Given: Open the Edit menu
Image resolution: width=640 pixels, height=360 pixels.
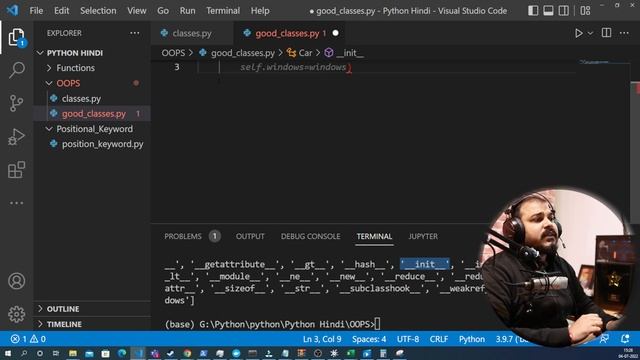Looking at the screenshot, I should coord(62,11).
